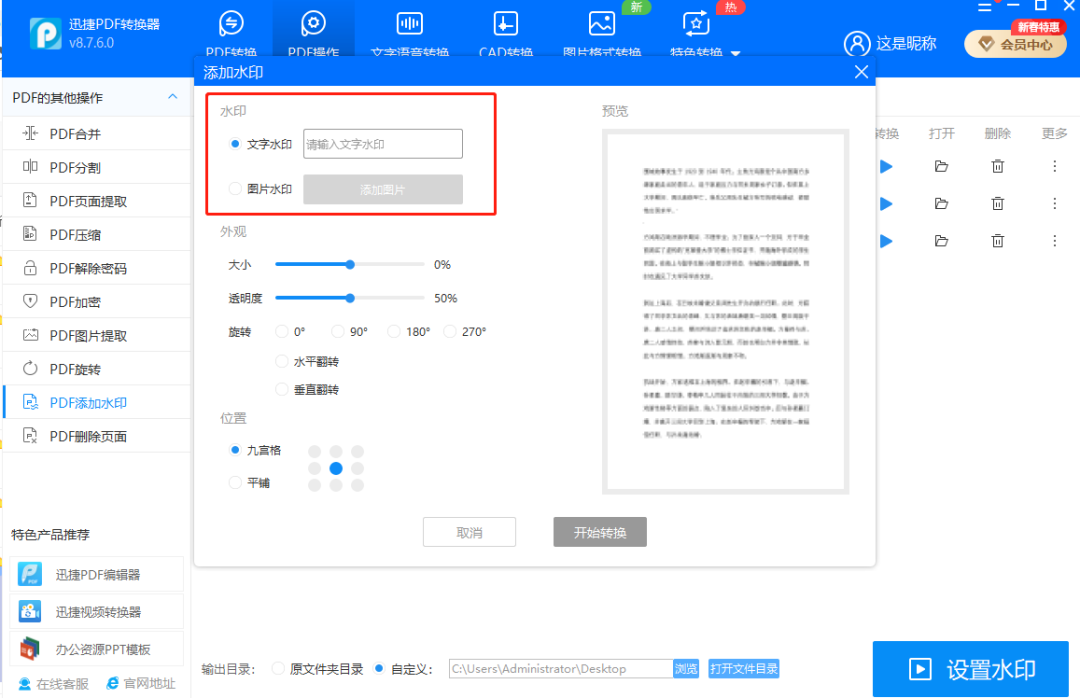The height and width of the screenshot is (698, 1080).
Task: Collapse the PDF的其他操作 section
Action: [173, 97]
